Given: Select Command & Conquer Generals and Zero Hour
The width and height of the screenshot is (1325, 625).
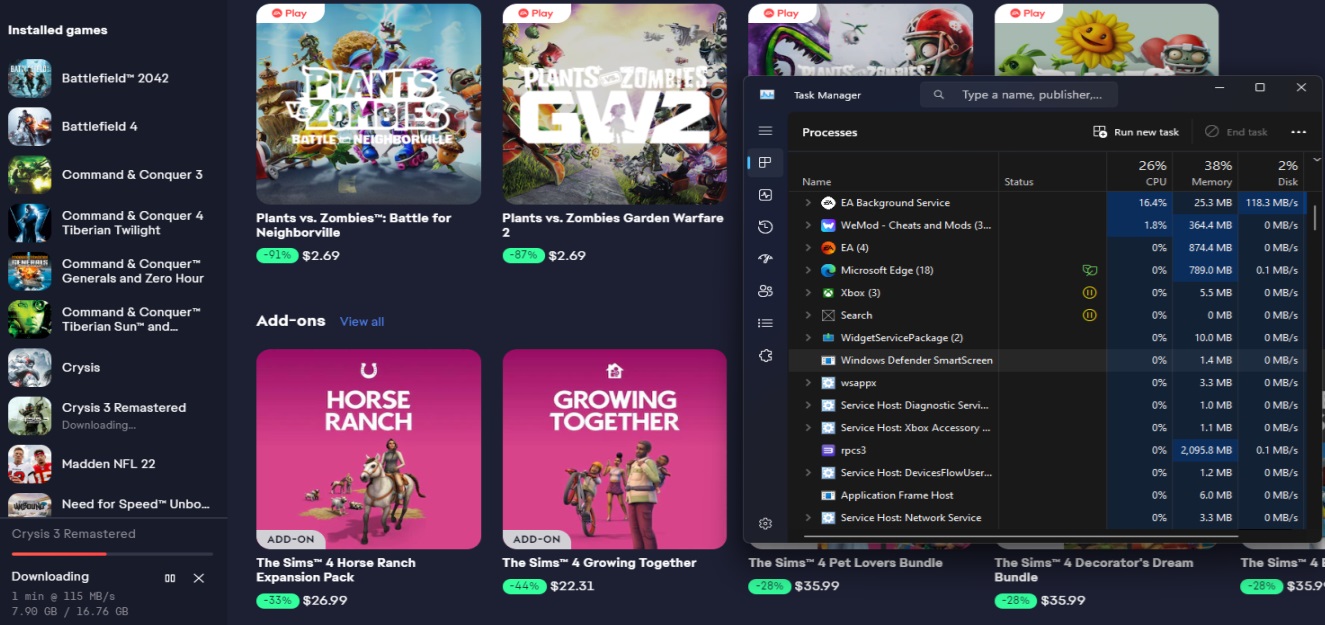Looking at the screenshot, I should click(x=112, y=272).
